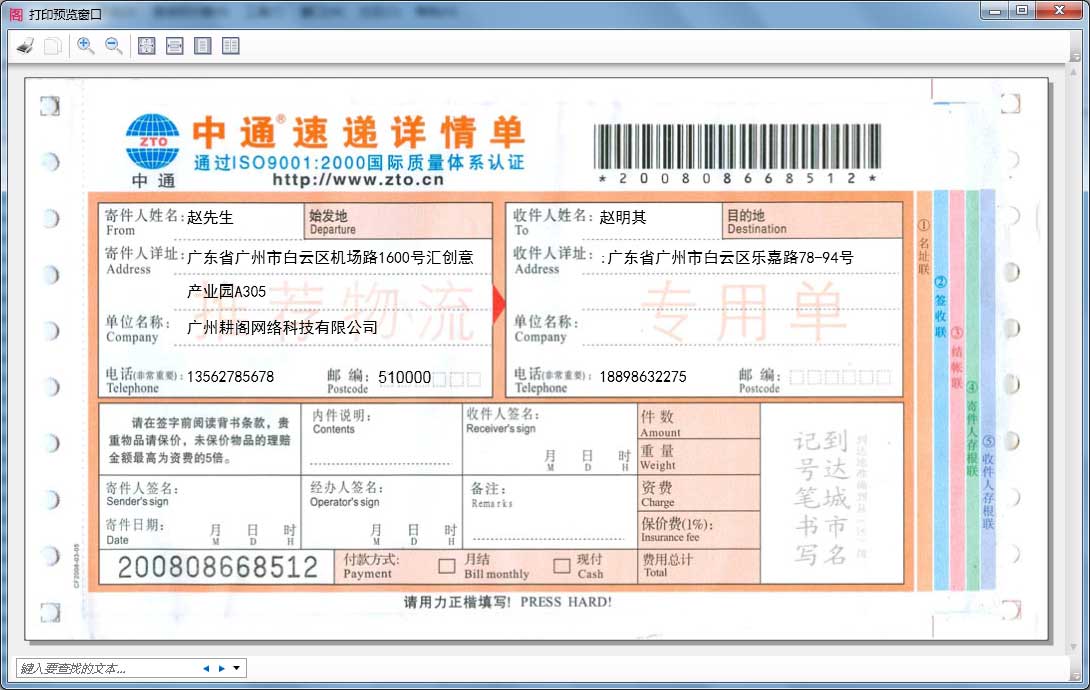This screenshot has height=690, width=1090.
Task: Click the 月结 Bill monthly label
Action: pyautogui.click(x=496, y=566)
